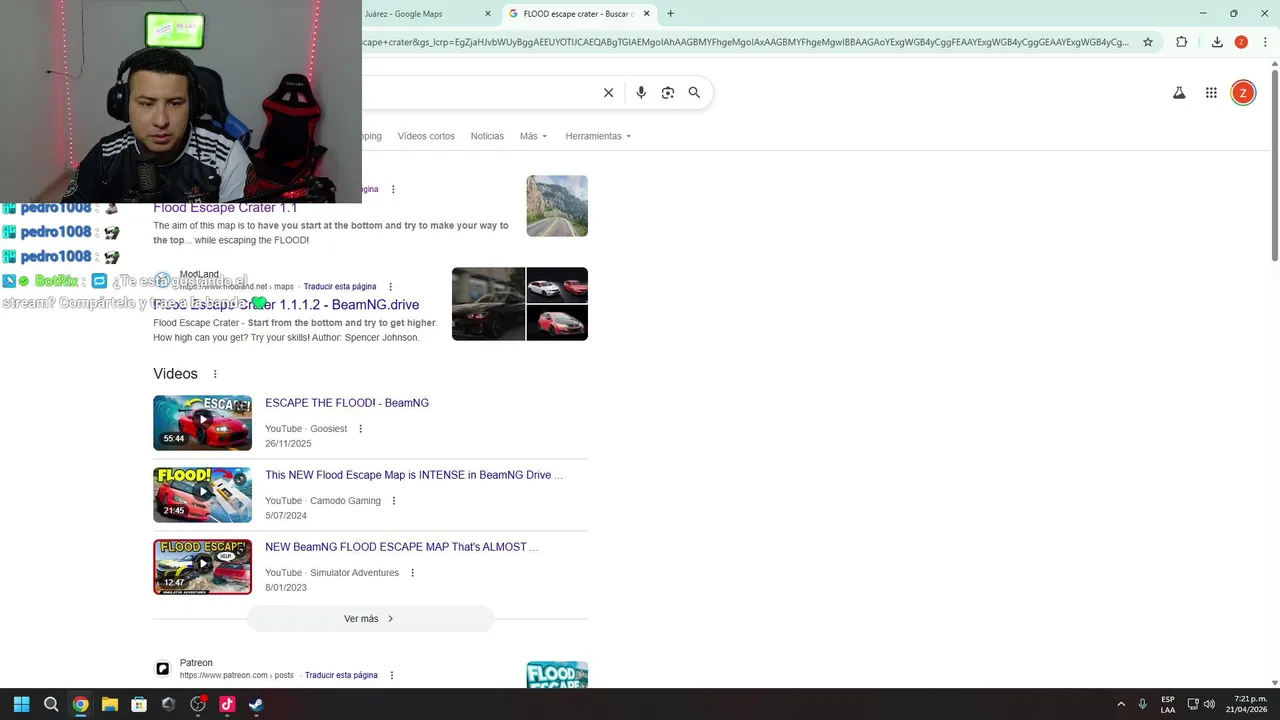Open Google Lens image search icon
The height and width of the screenshot is (720, 1280).
[x=668, y=92]
